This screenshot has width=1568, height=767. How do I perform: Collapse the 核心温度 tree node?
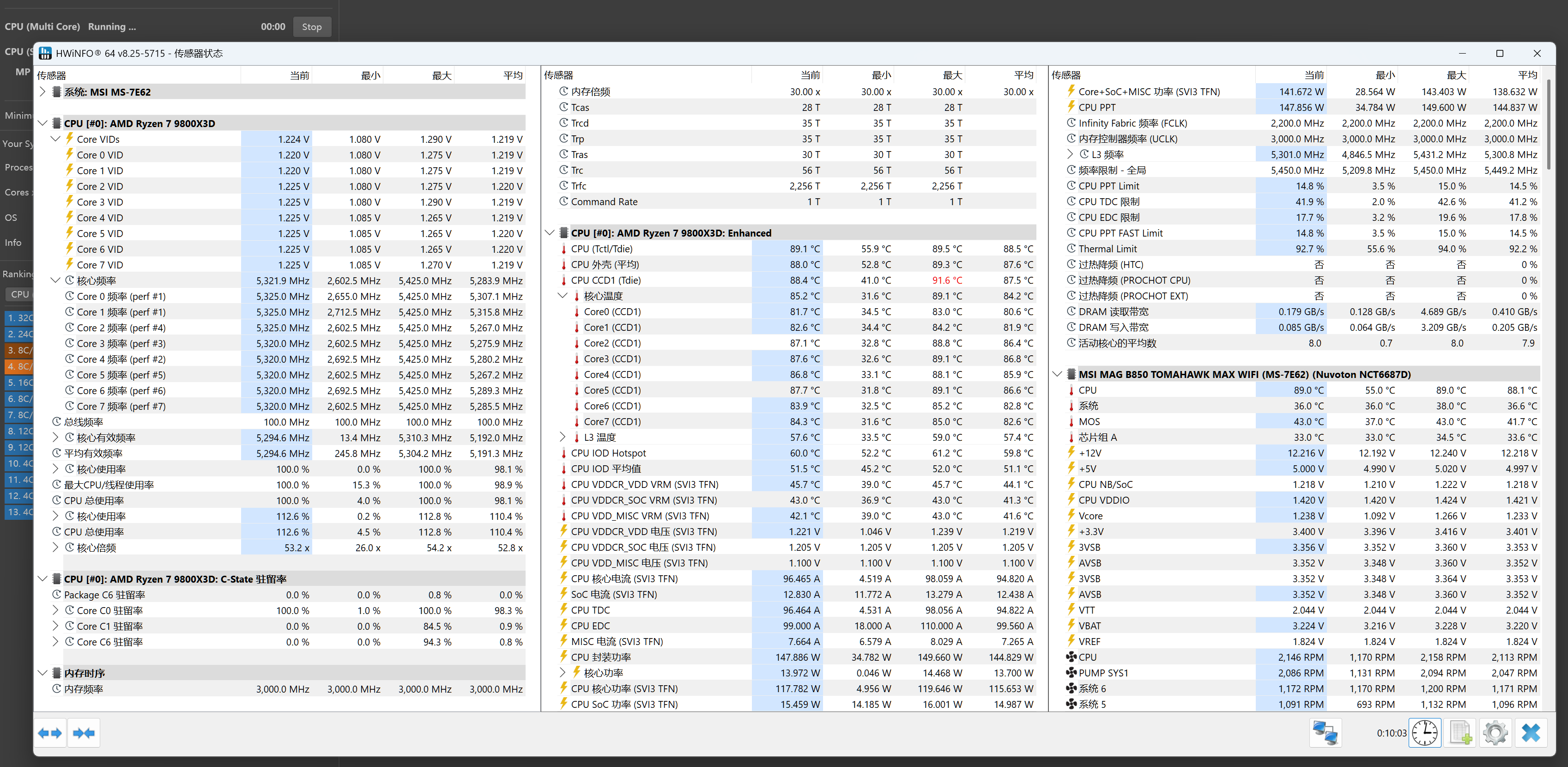click(563, 296)
